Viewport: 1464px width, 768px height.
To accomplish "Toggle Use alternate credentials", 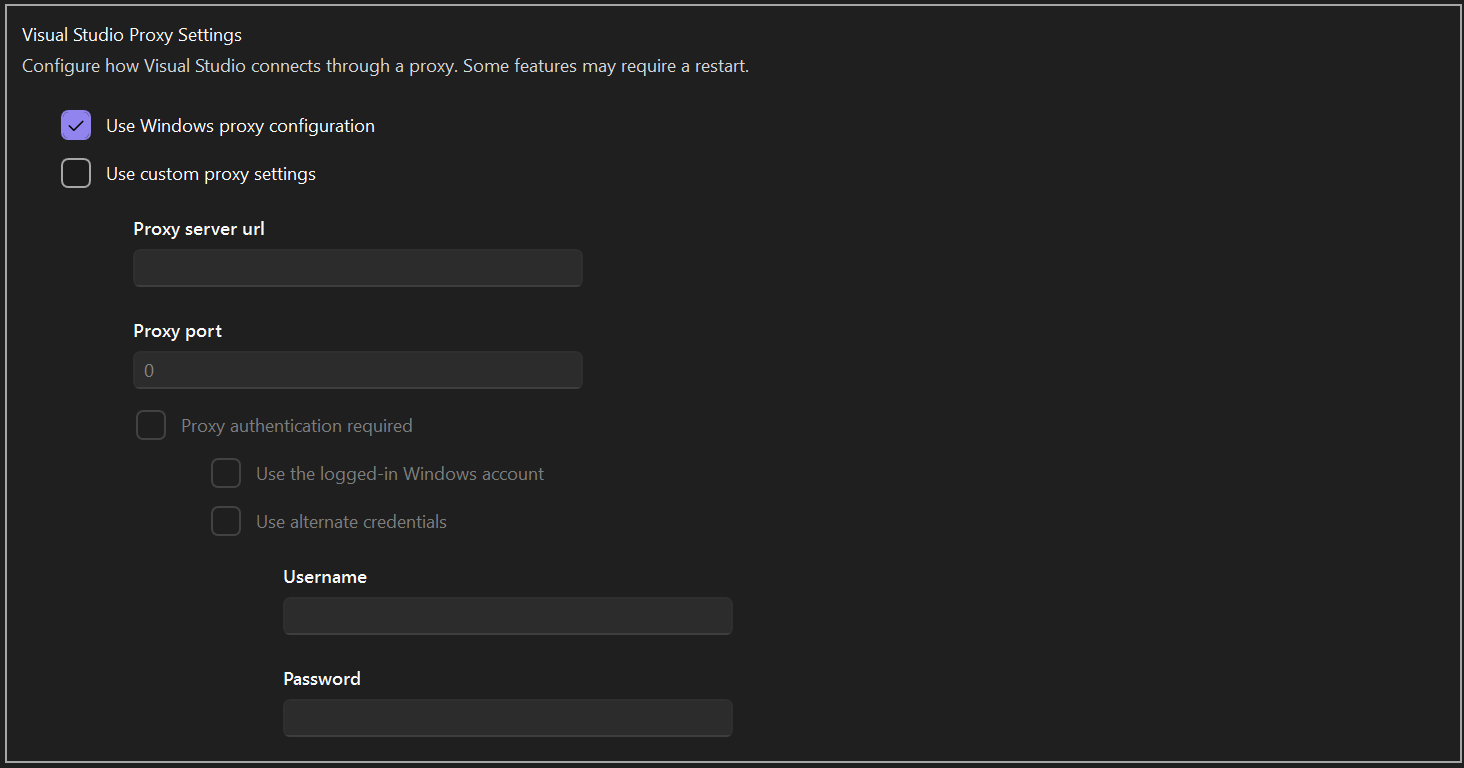I will (x=226, y=521).
